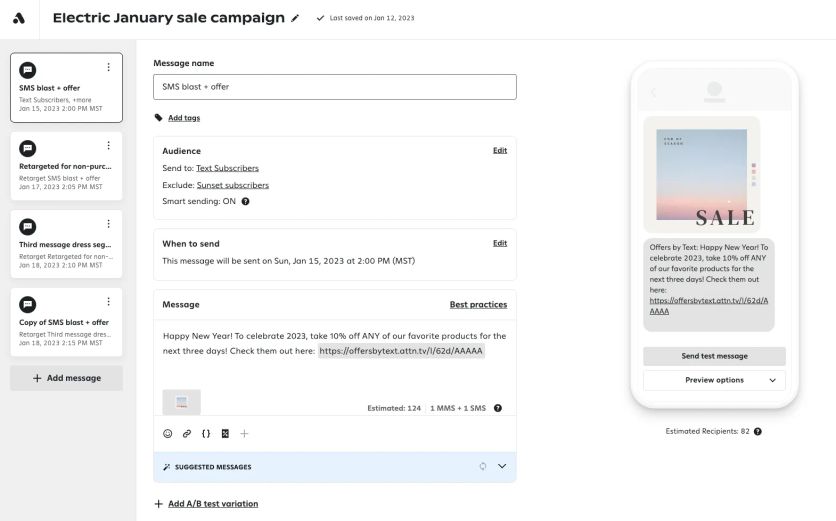Click Estimated: 124 character count
Screen dimensions: 836x521
pyautogui.click(x=394, y=408)
